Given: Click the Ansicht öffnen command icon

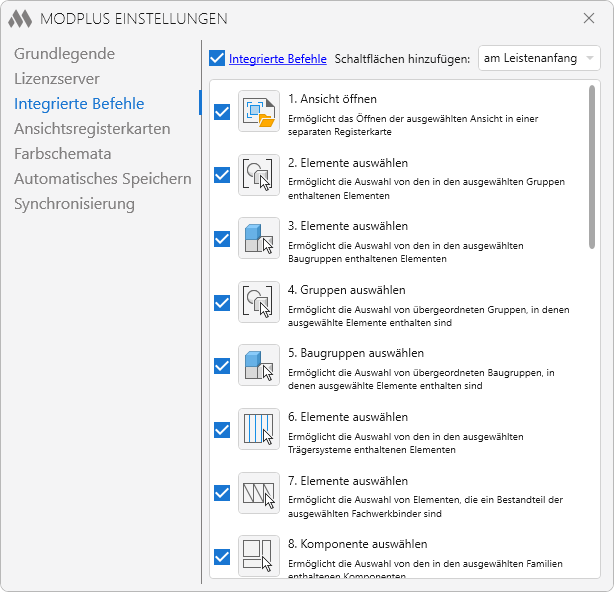Looking at the screenshot, I should [259, 111].
